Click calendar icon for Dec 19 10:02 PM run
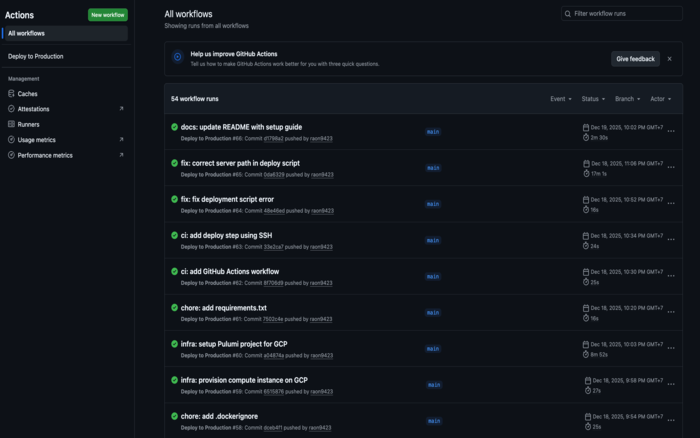The width and height of the screenshot is (700, 438). click(586, 128)
